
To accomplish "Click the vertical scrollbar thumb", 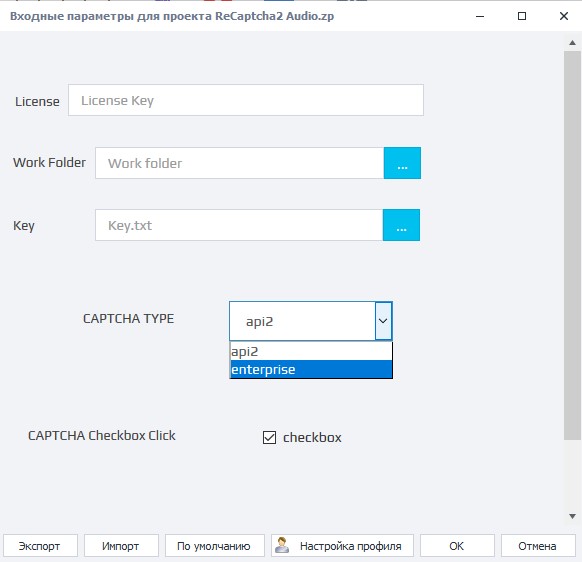I will point(572,245).
